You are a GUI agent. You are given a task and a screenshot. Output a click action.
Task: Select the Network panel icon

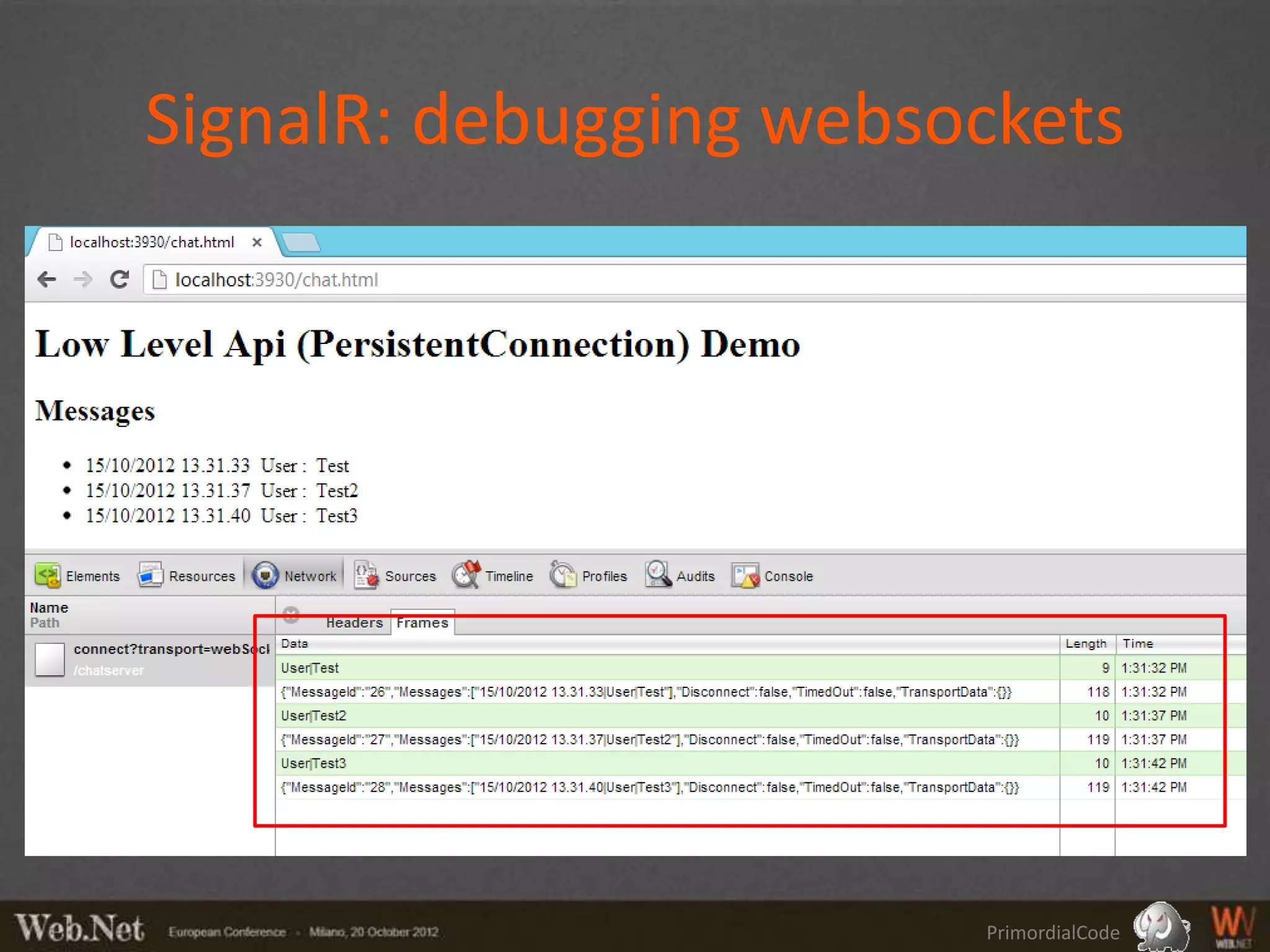pos(265,576)
